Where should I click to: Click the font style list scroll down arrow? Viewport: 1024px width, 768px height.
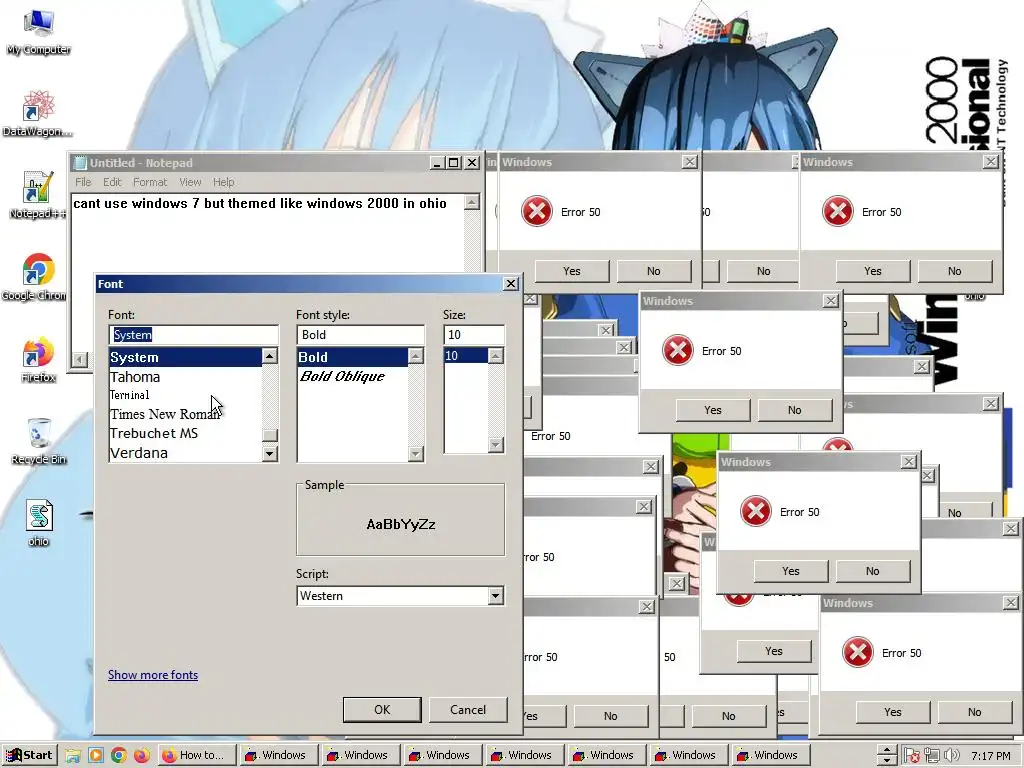tap(416, 453)
